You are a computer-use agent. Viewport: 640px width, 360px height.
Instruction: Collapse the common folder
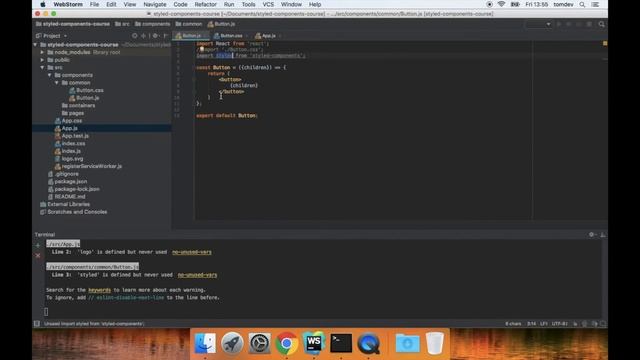57,83
